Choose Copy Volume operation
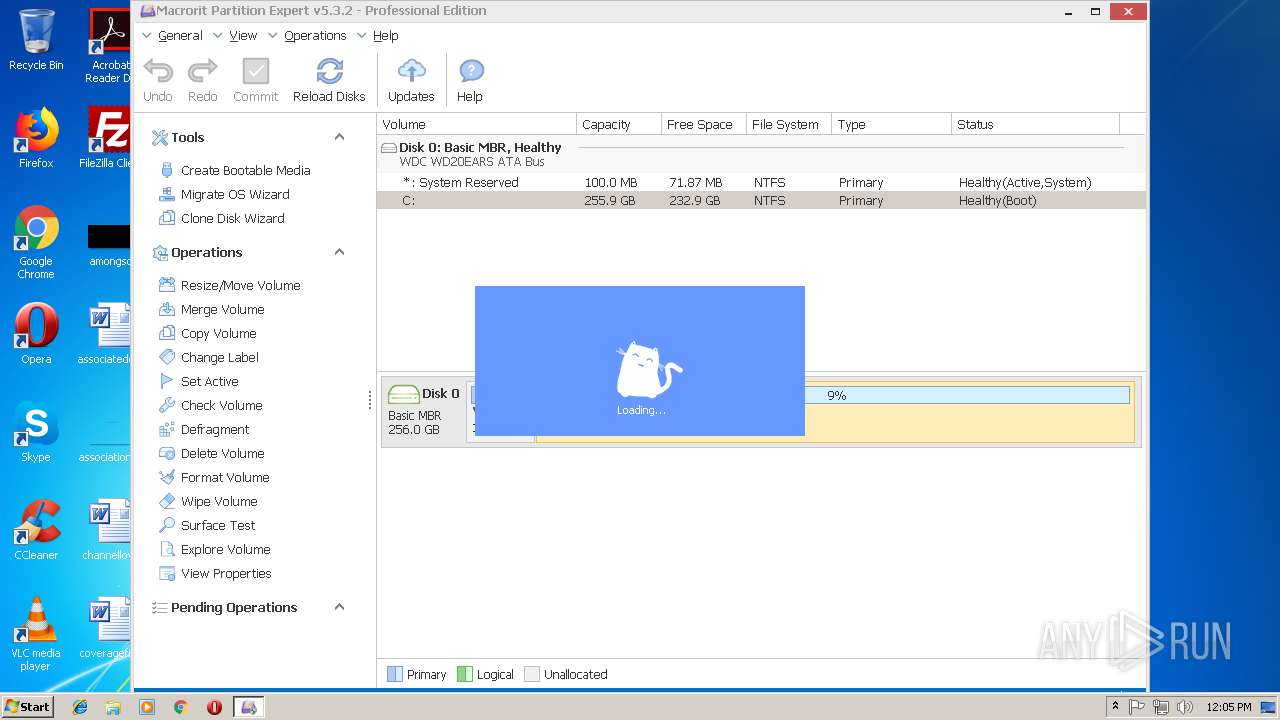Viewport: 1280px width, 720px height. [218, 333]
